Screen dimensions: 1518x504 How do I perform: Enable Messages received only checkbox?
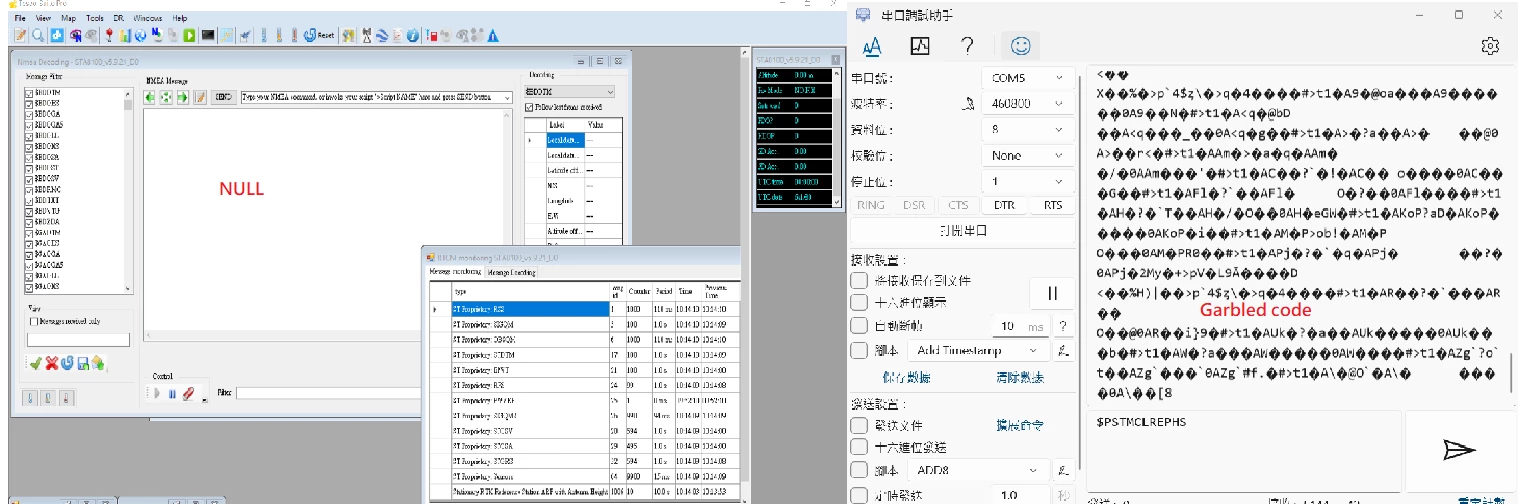click(x=35, y=321)
